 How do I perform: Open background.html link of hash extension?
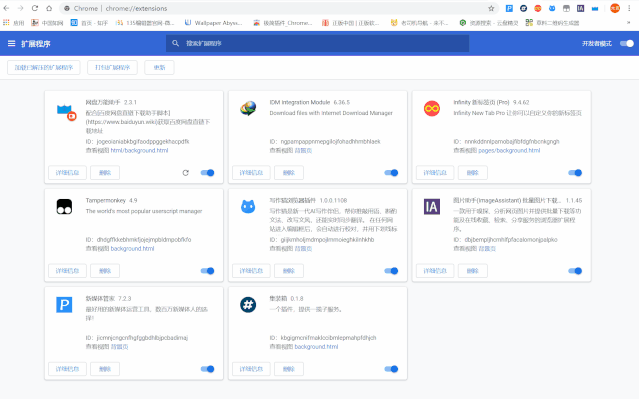point(316,347)
